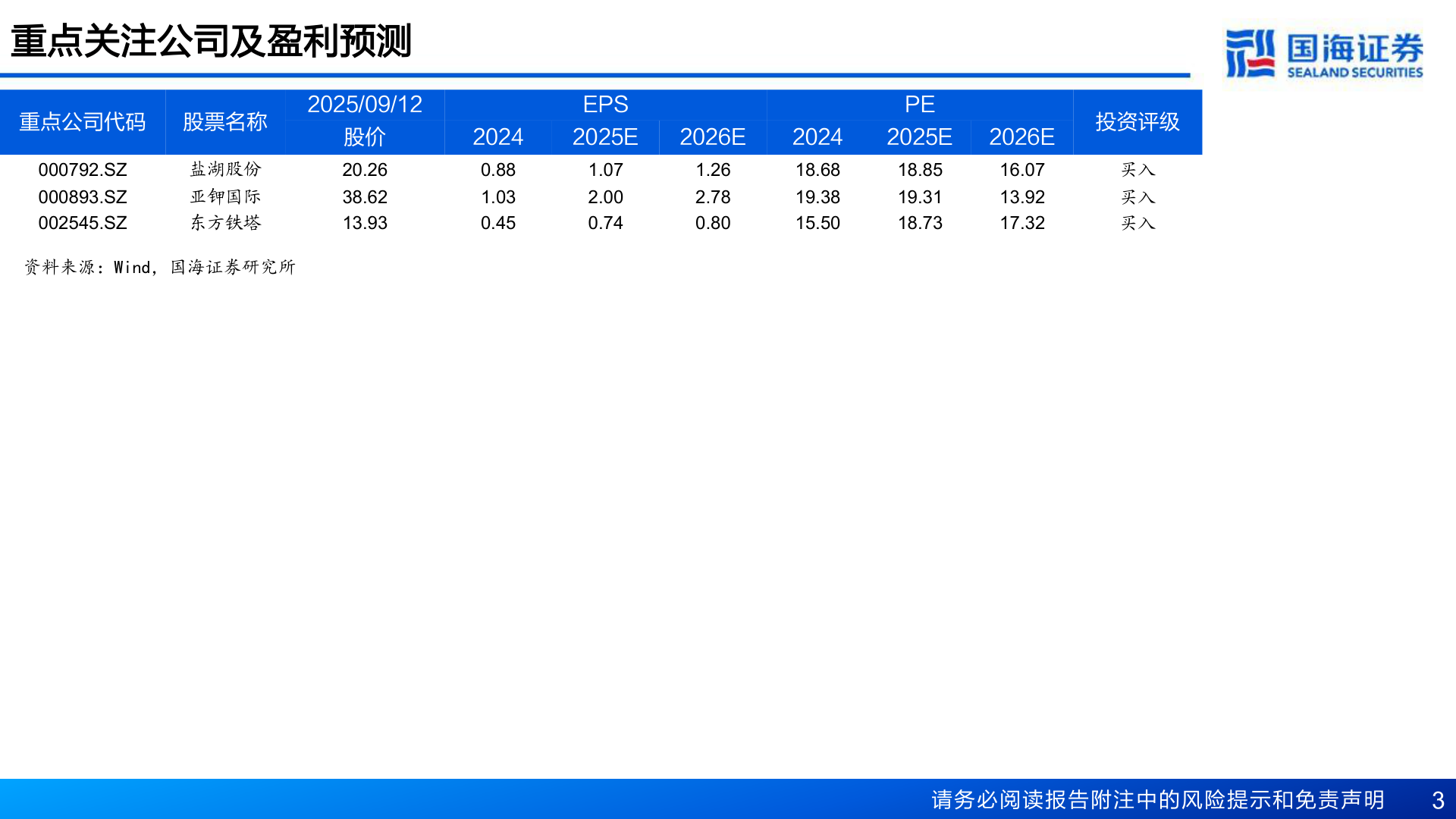This screenshot has height=819, width=1456.
Task: Select the 亚钾国际 stock name
Action: [224, 196]
